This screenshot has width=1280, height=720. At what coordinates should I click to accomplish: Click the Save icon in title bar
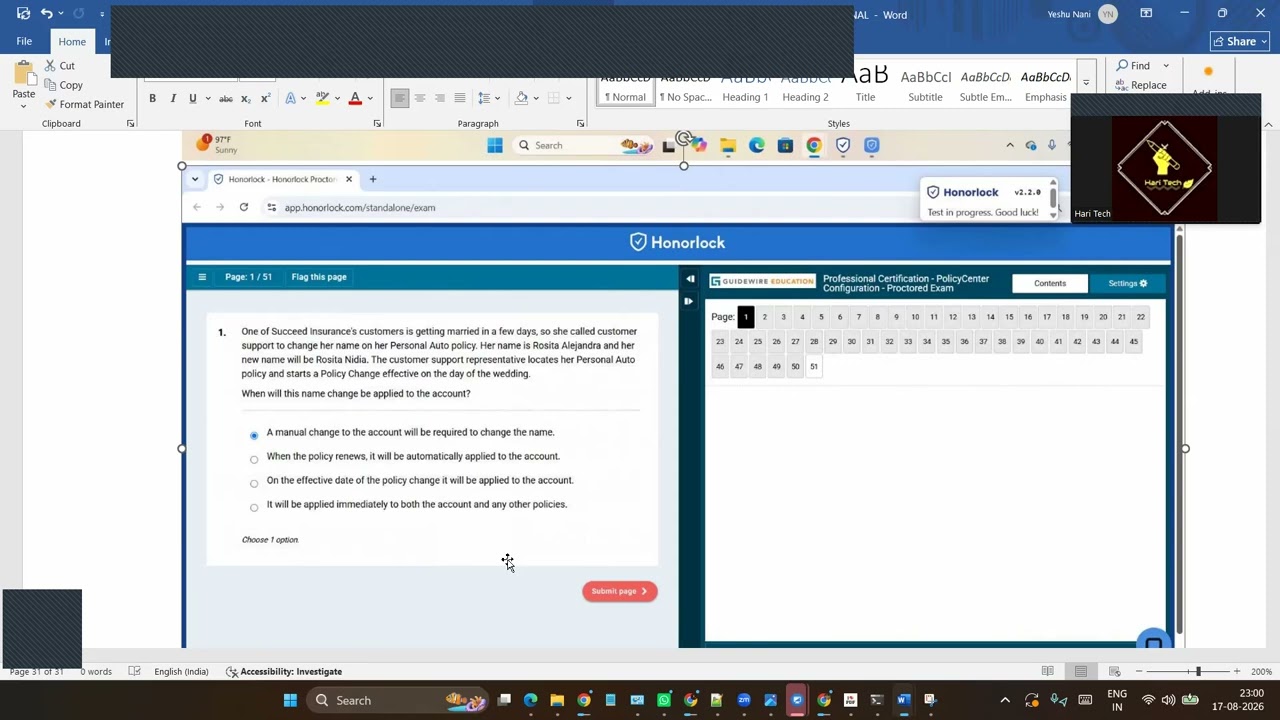point(23,14)
